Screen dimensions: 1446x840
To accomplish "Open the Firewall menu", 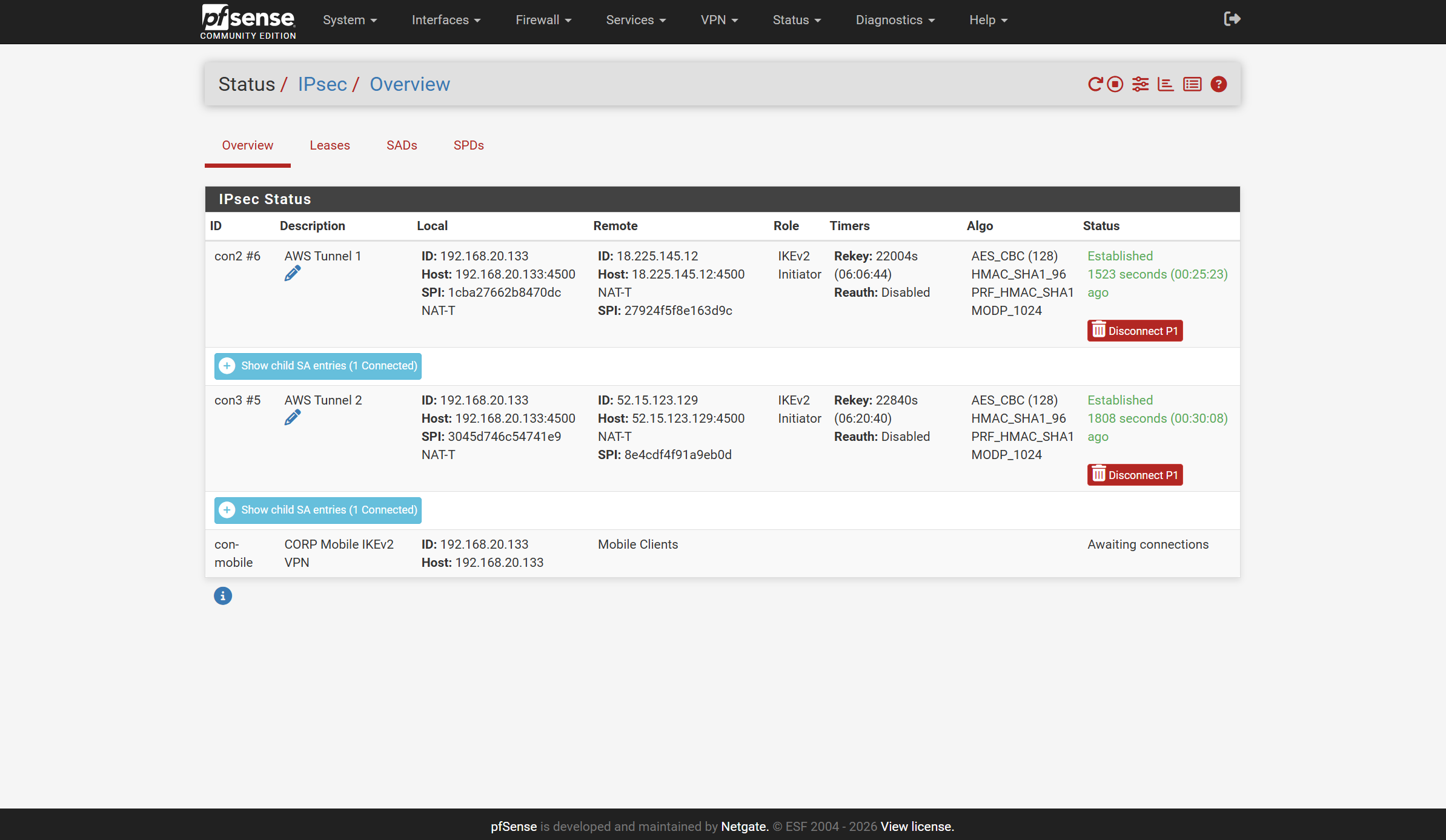I will pyautogui.click(x=543, y=20).
